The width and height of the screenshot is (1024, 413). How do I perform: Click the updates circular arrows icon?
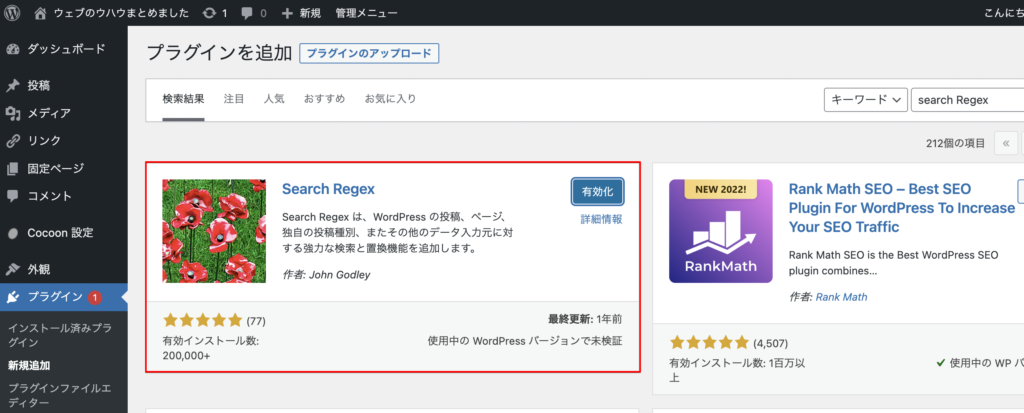click(x=211, y=12)
